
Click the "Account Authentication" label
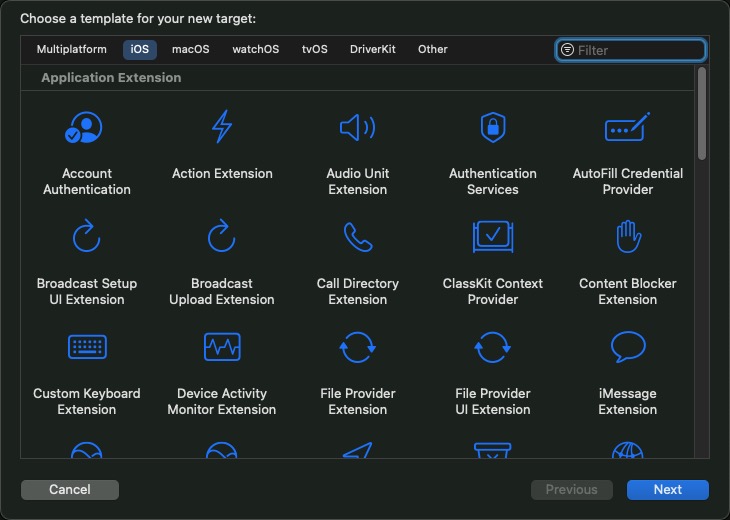click(87, 182)
